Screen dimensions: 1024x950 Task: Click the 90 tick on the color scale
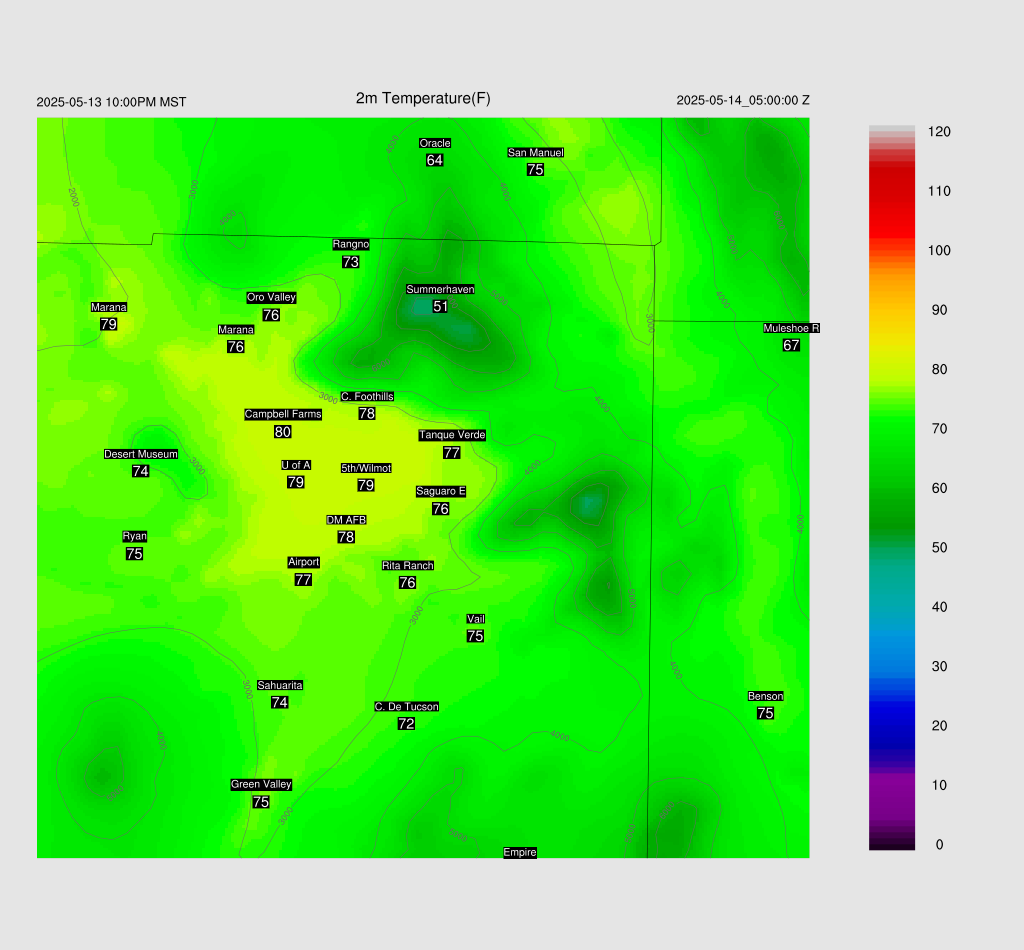click(x=939, y=310)
